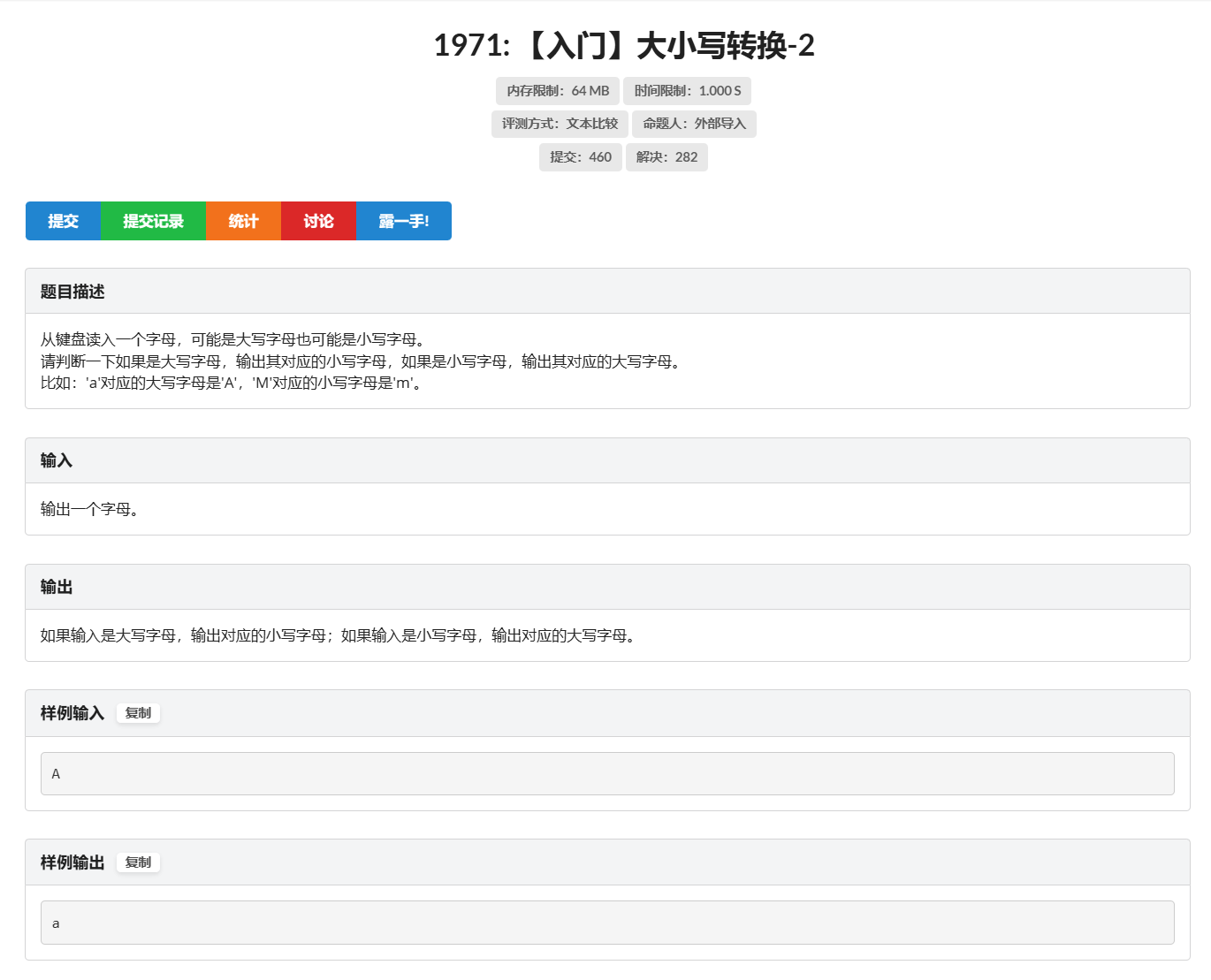This screenshot has width=1211, height=980.
Task: Click the 评测方式 文本比较 badge
Action: 560,124
